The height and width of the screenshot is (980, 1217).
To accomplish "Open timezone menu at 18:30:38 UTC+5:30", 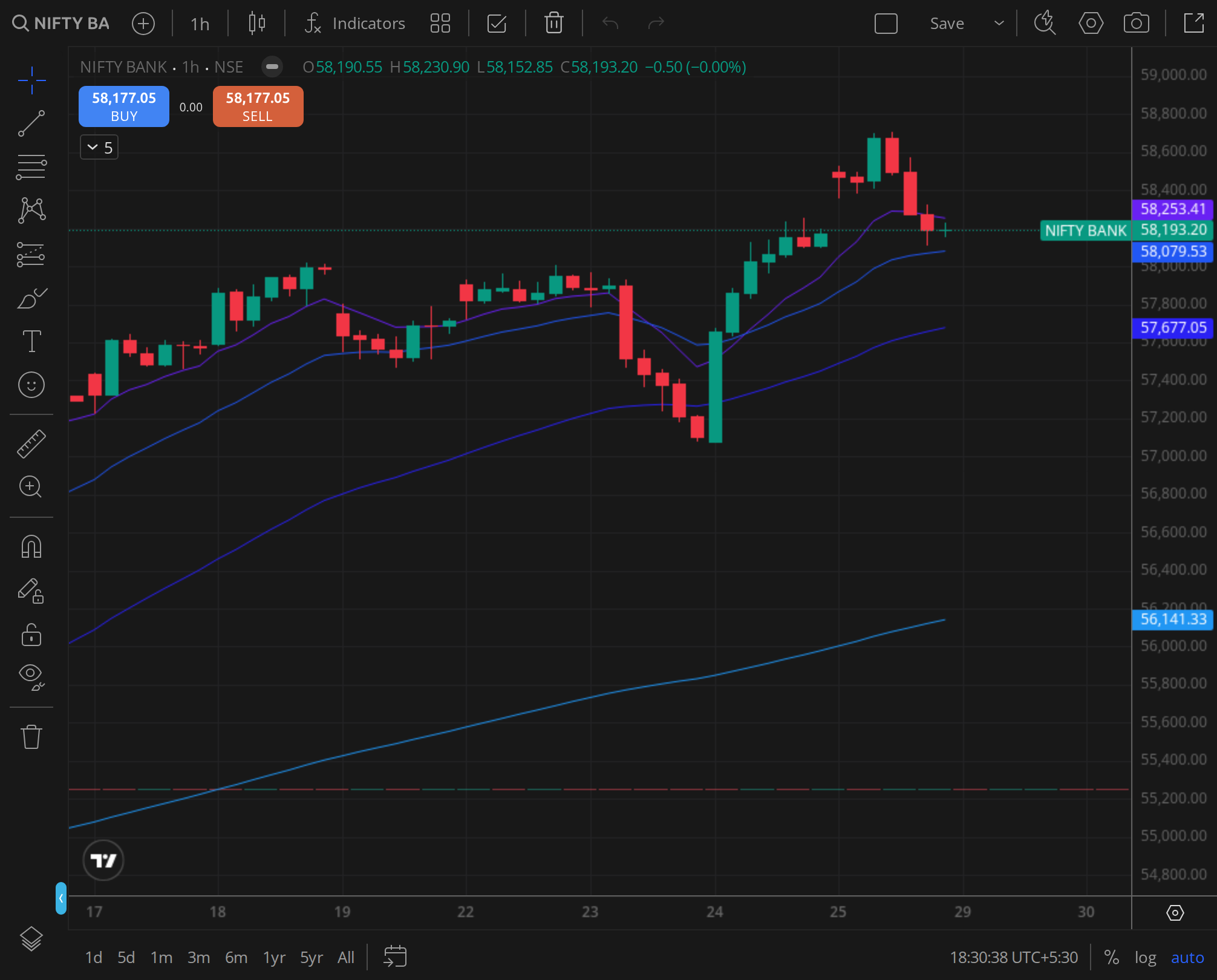I will pyautogui.click(x=1014, y=958).
